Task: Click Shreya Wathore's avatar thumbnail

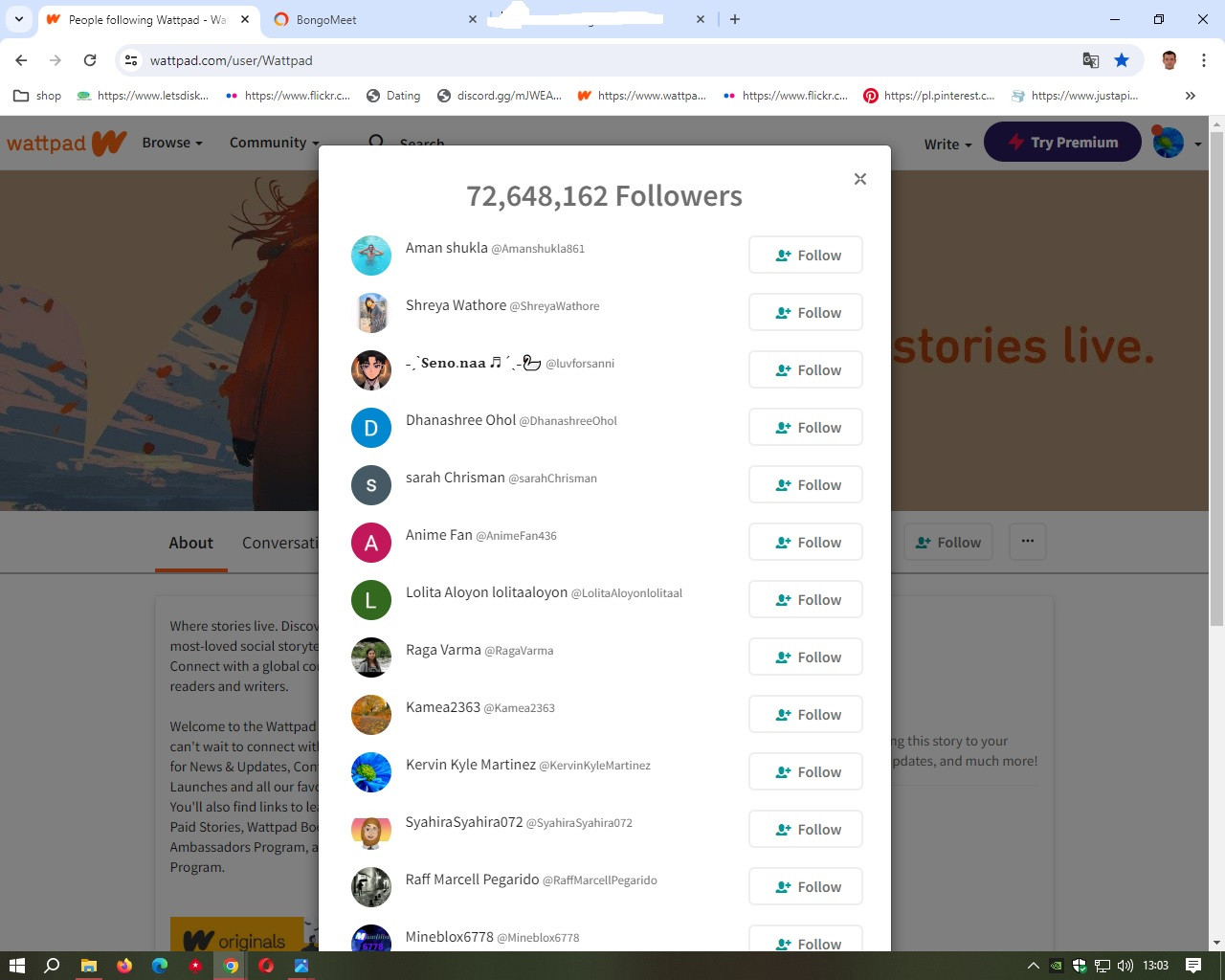Action: click(x=371, y=313)
